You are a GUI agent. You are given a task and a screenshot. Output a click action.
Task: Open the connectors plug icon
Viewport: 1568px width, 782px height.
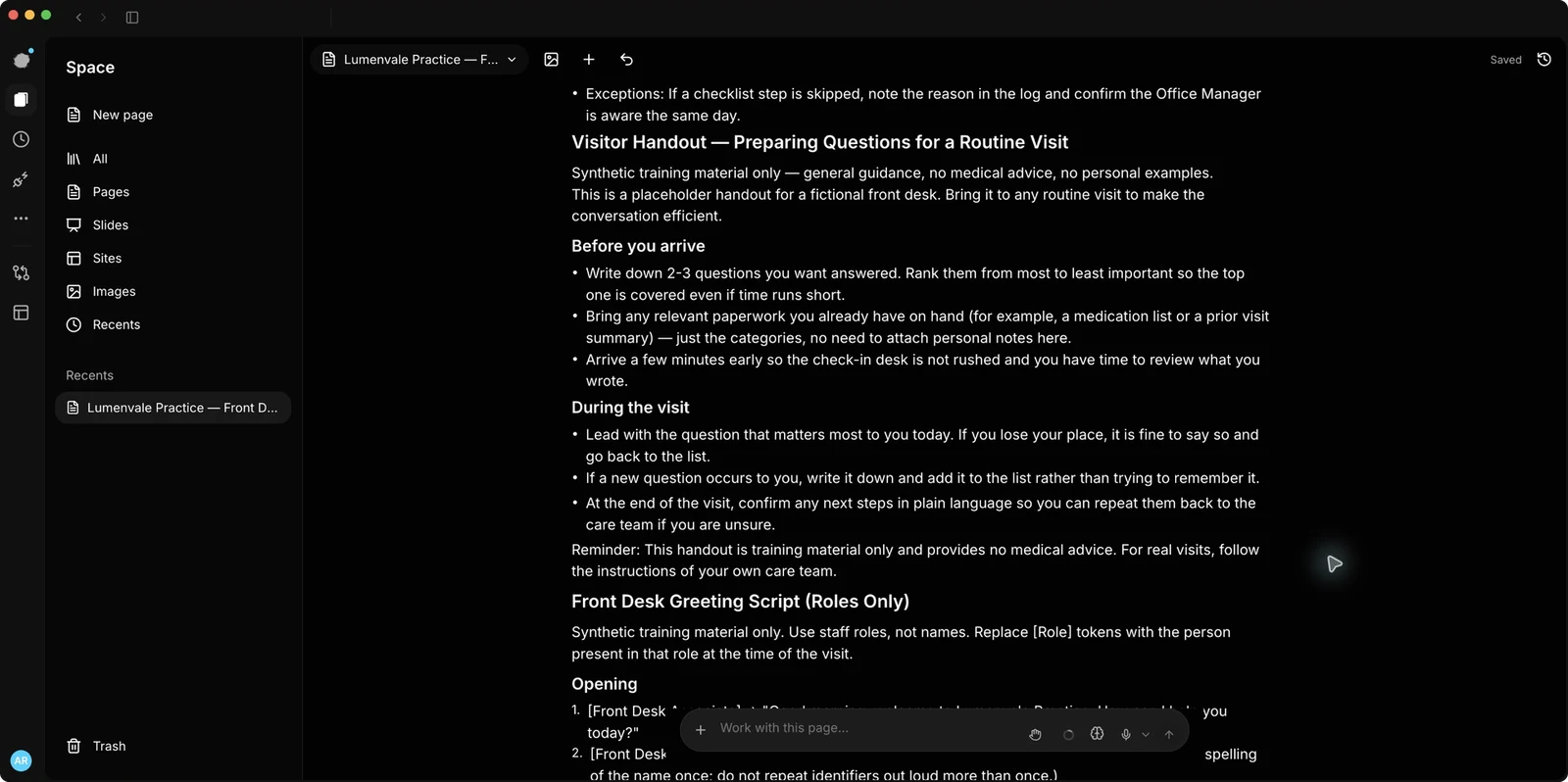tap(22, 179)
